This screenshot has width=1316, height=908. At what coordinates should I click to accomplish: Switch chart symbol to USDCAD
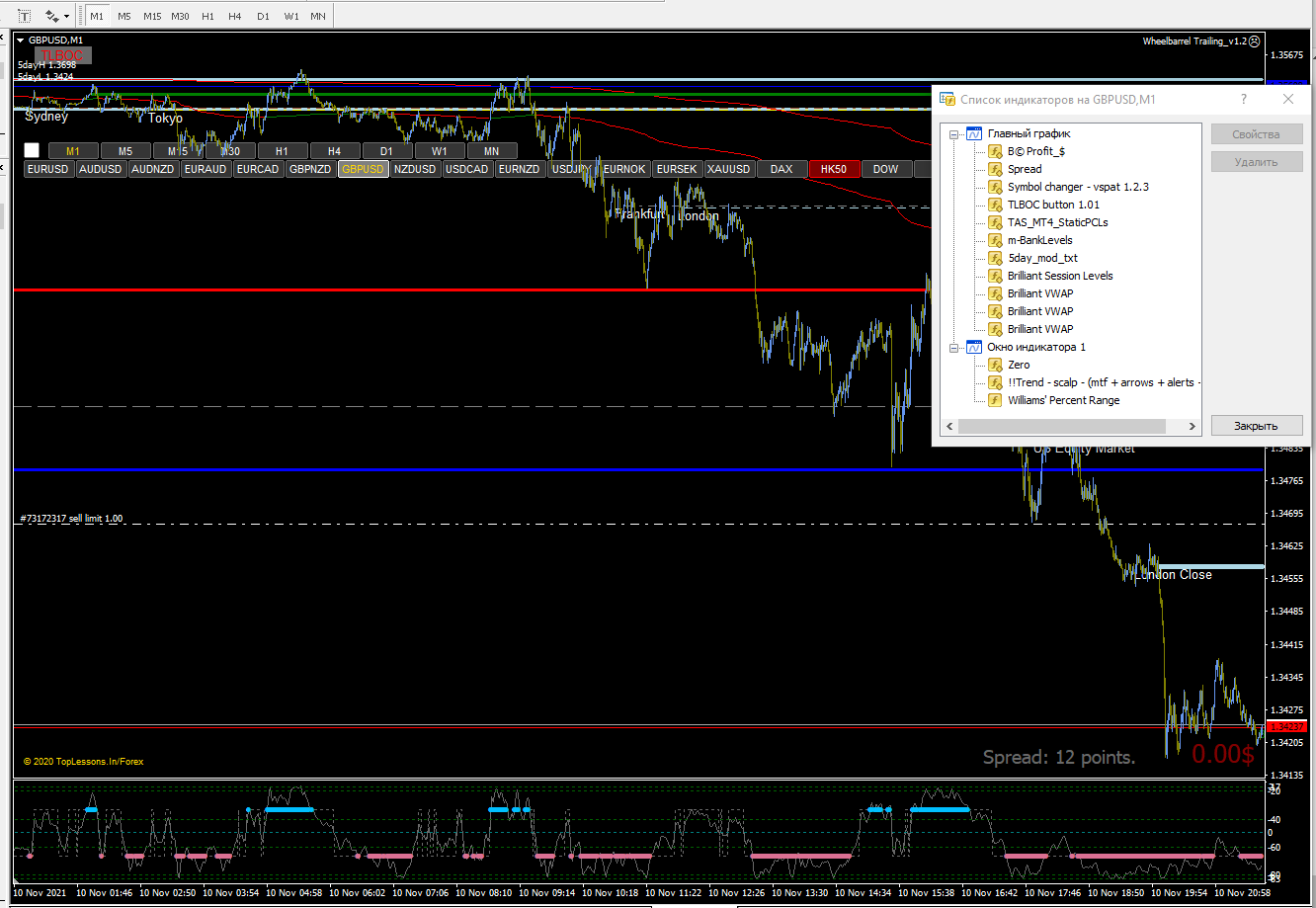click(467, 169)
